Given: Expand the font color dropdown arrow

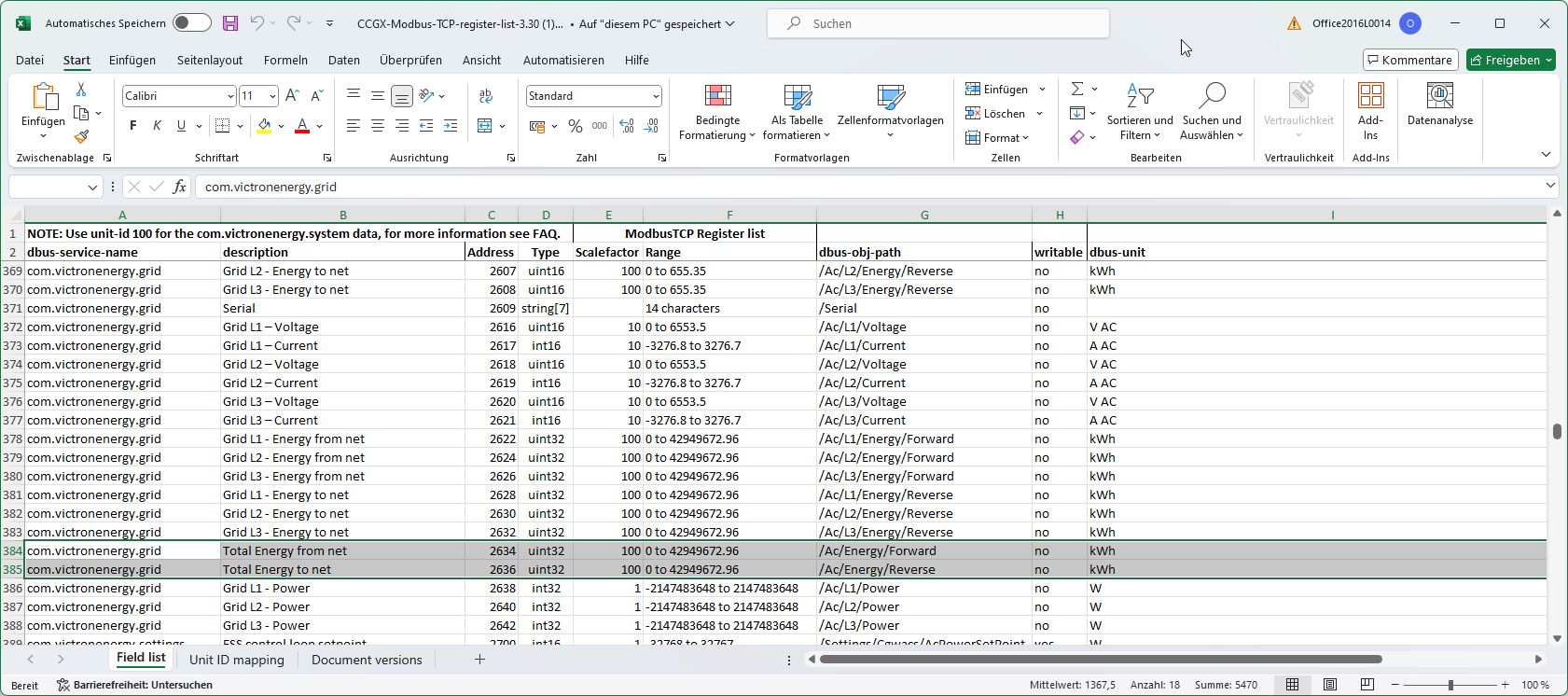Looking at the screenshot, I should [319, 126].
